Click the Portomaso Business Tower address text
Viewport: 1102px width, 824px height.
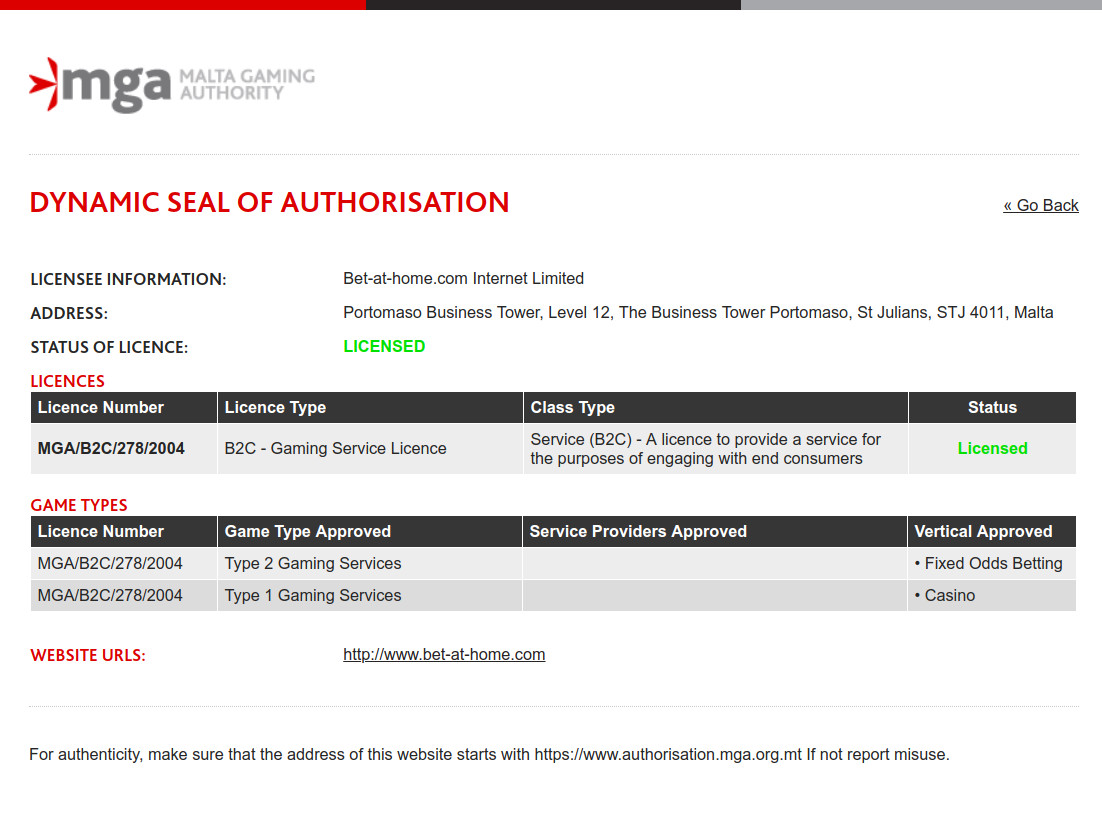coord(698,313)
